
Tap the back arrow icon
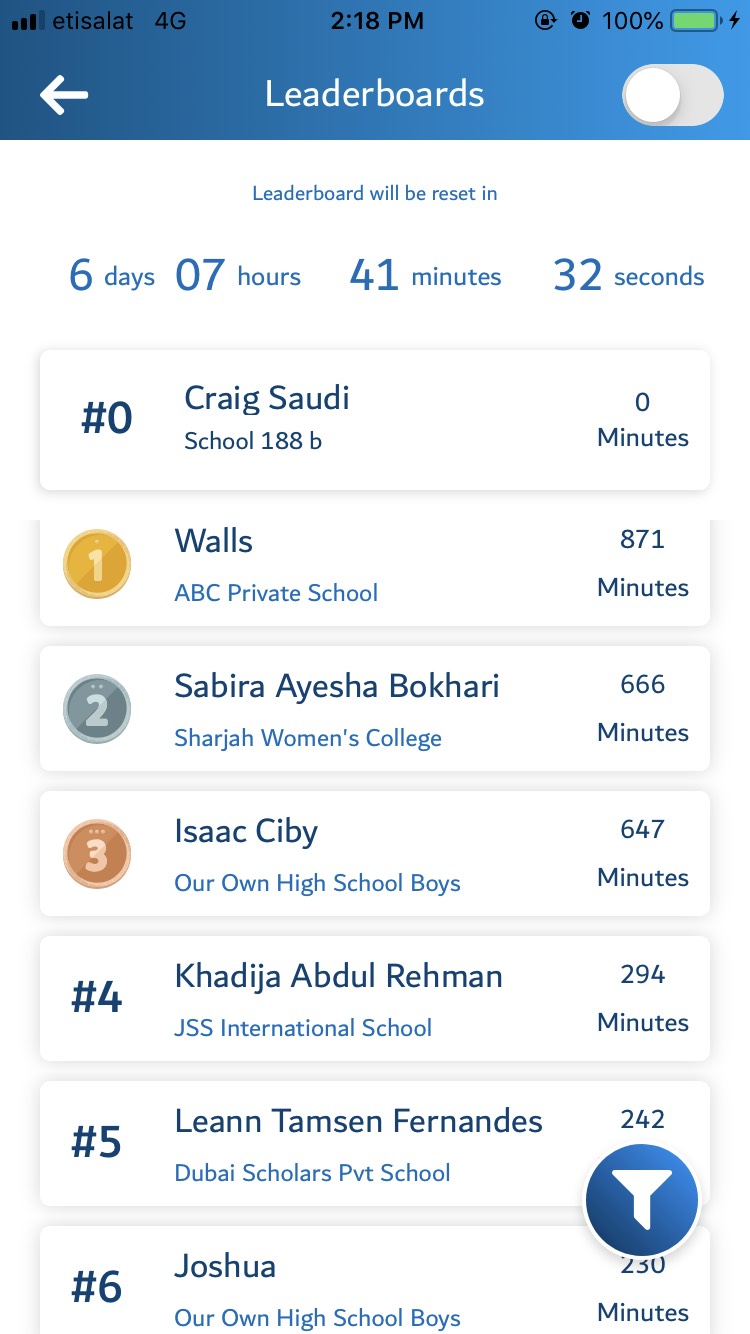click(64, 95)
